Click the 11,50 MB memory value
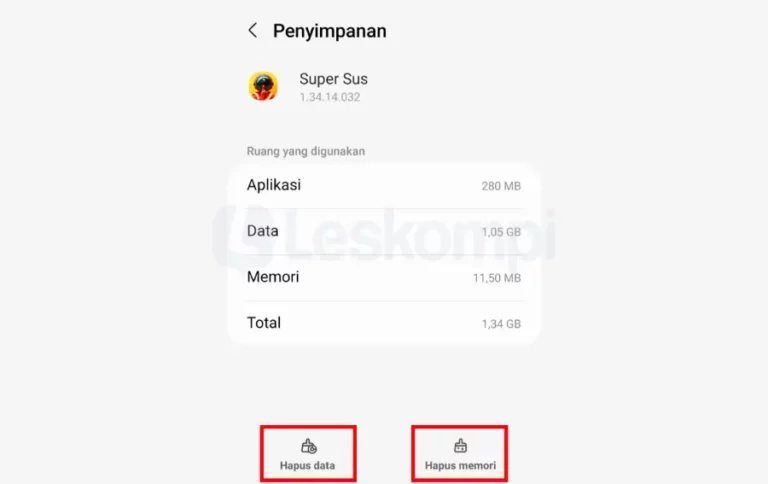The height and width of the screenshot is (484, 768). [x=497, y=278]
